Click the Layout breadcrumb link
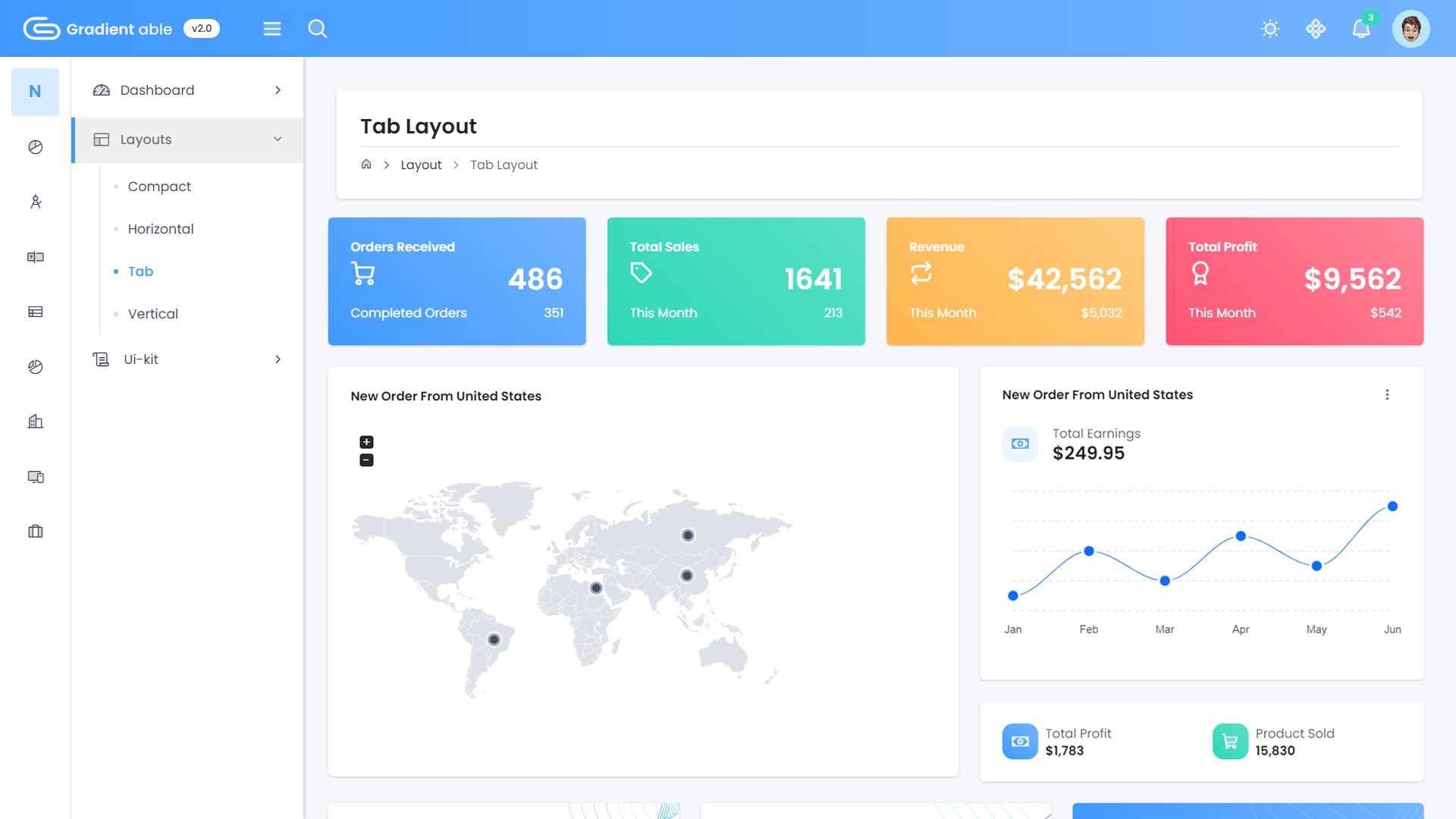Viewport: 1456px width, 819px height. pos(421,165)
